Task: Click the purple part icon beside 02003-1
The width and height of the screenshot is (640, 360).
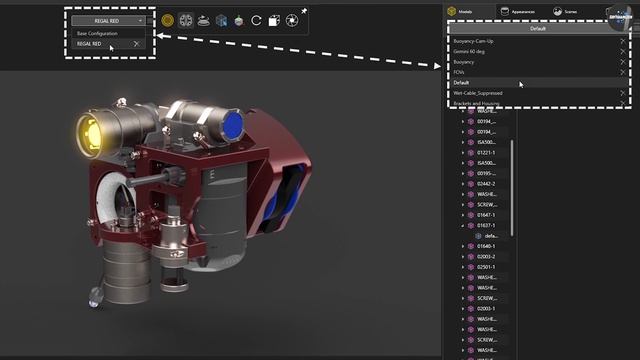Action: (471, 309)
